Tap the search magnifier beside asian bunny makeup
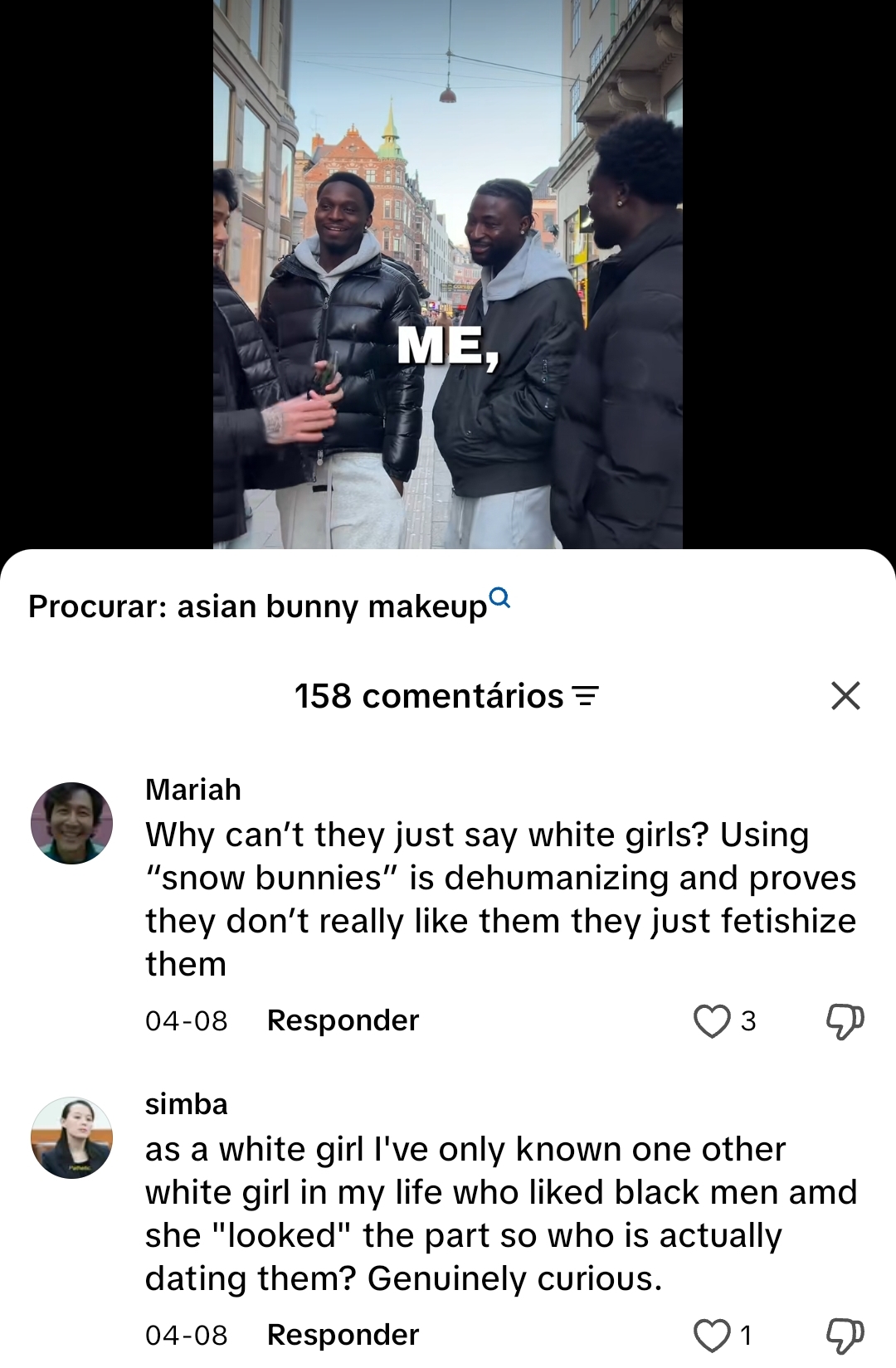 tap(500, 597)
